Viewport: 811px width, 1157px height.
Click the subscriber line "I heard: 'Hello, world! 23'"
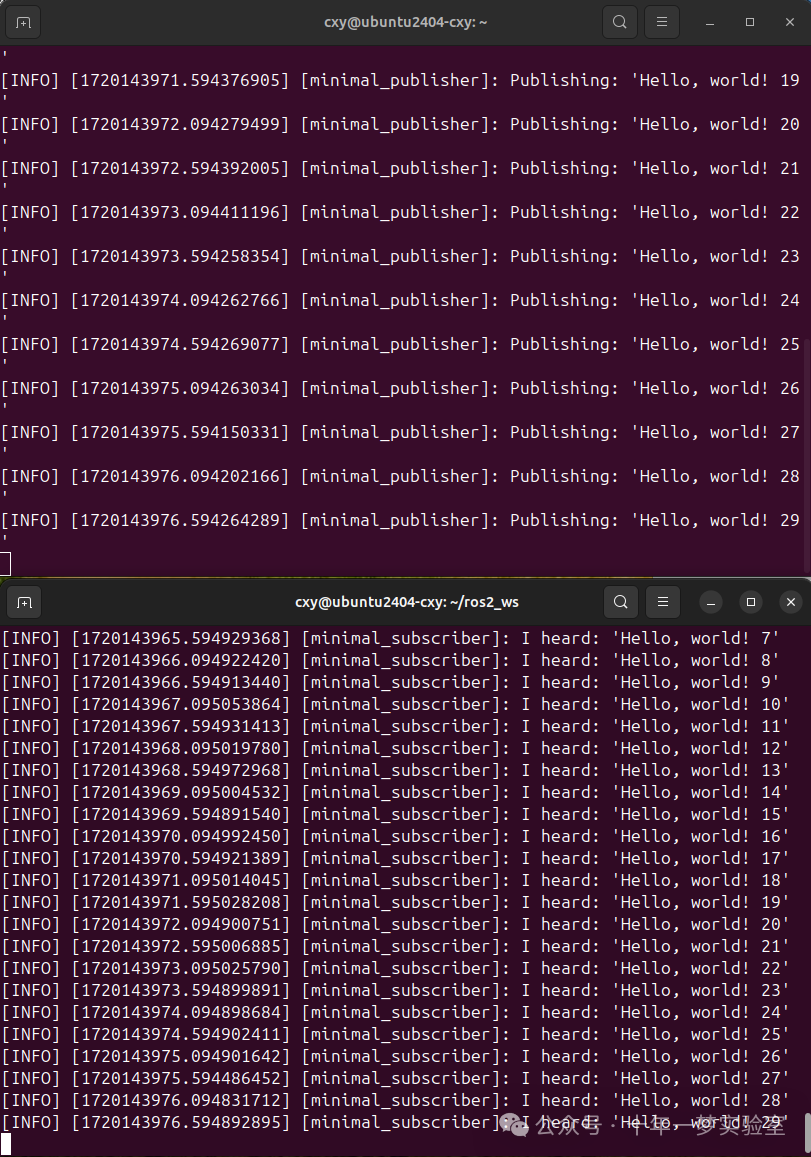pyautogui.click(x=396, y=991)
